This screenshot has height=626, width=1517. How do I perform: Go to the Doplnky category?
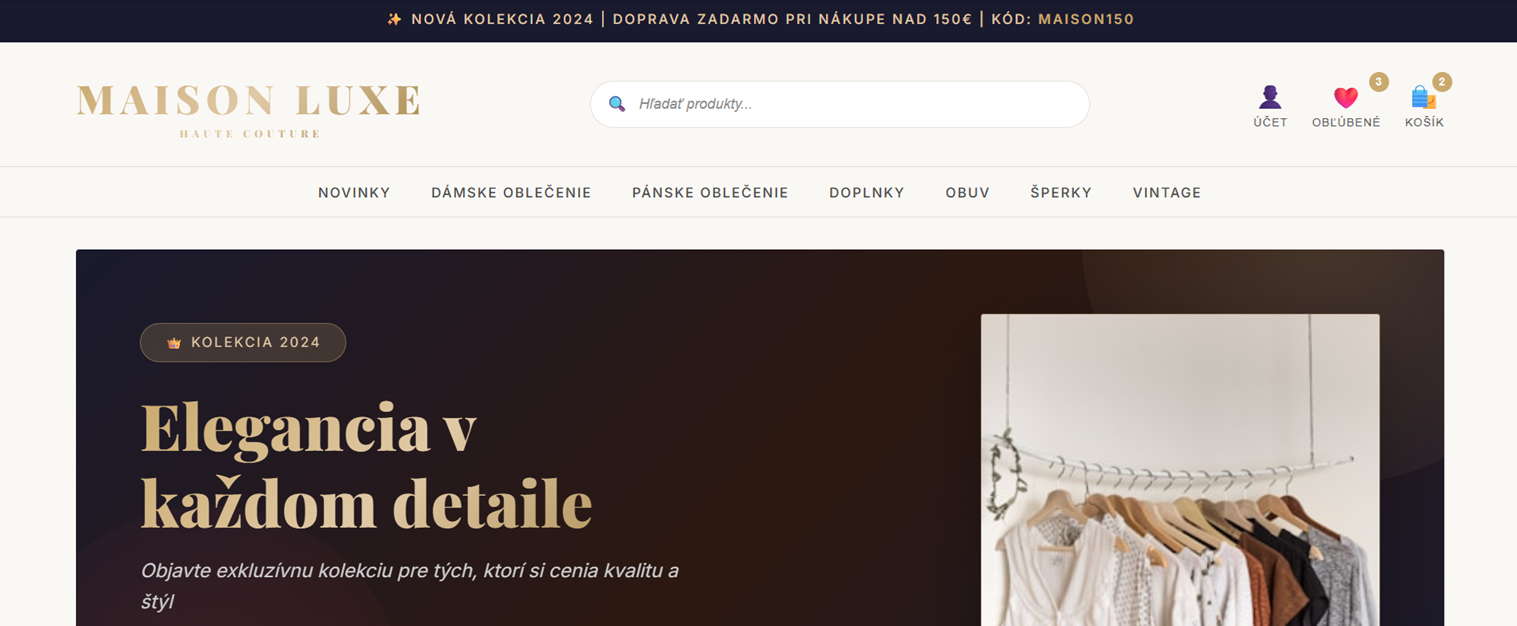[867, 193]
